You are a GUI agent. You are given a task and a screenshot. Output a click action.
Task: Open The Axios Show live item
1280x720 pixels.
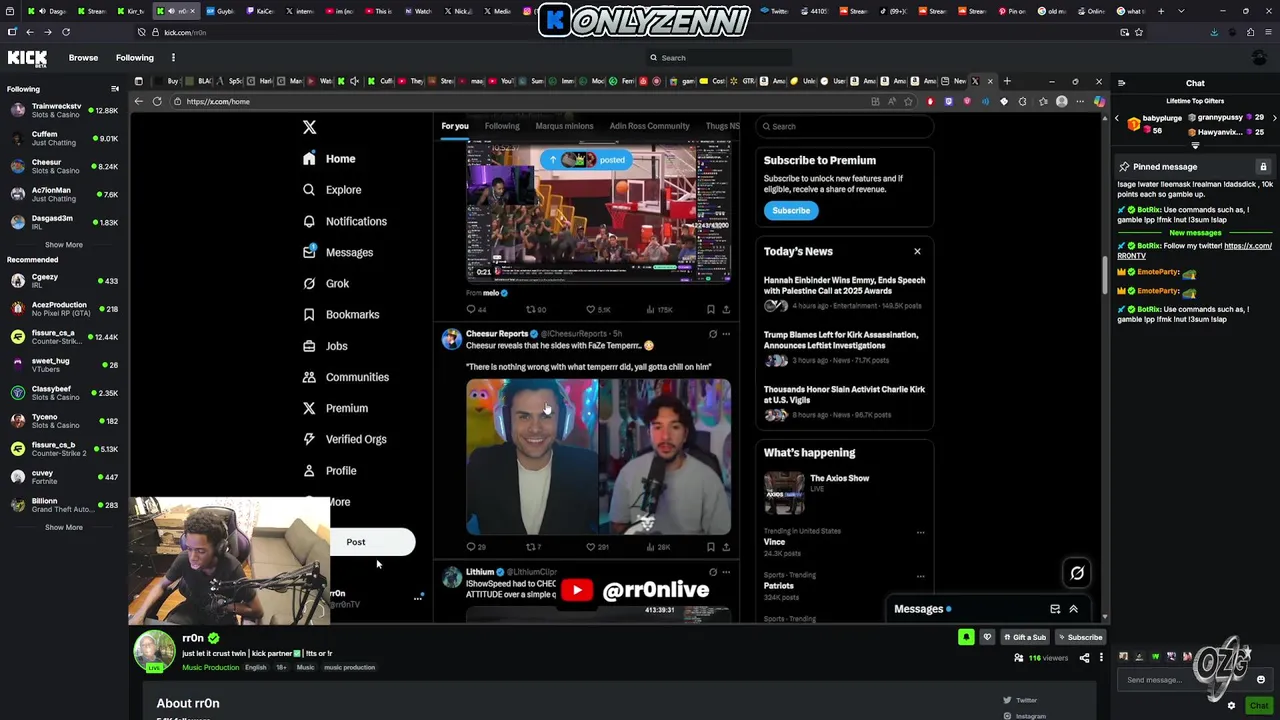[x=845, y=493]
